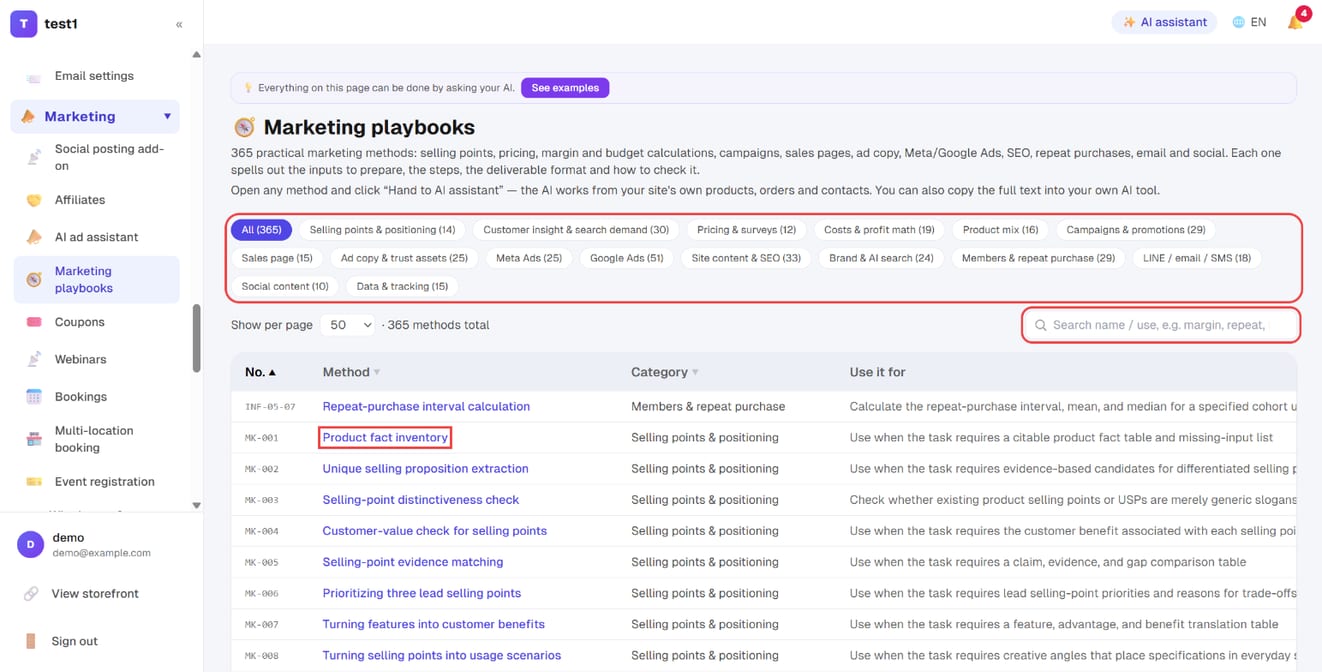Filter by Sales page (15)
The height and width of the screenshot is (672, 1322).
[x=277, y=258]
